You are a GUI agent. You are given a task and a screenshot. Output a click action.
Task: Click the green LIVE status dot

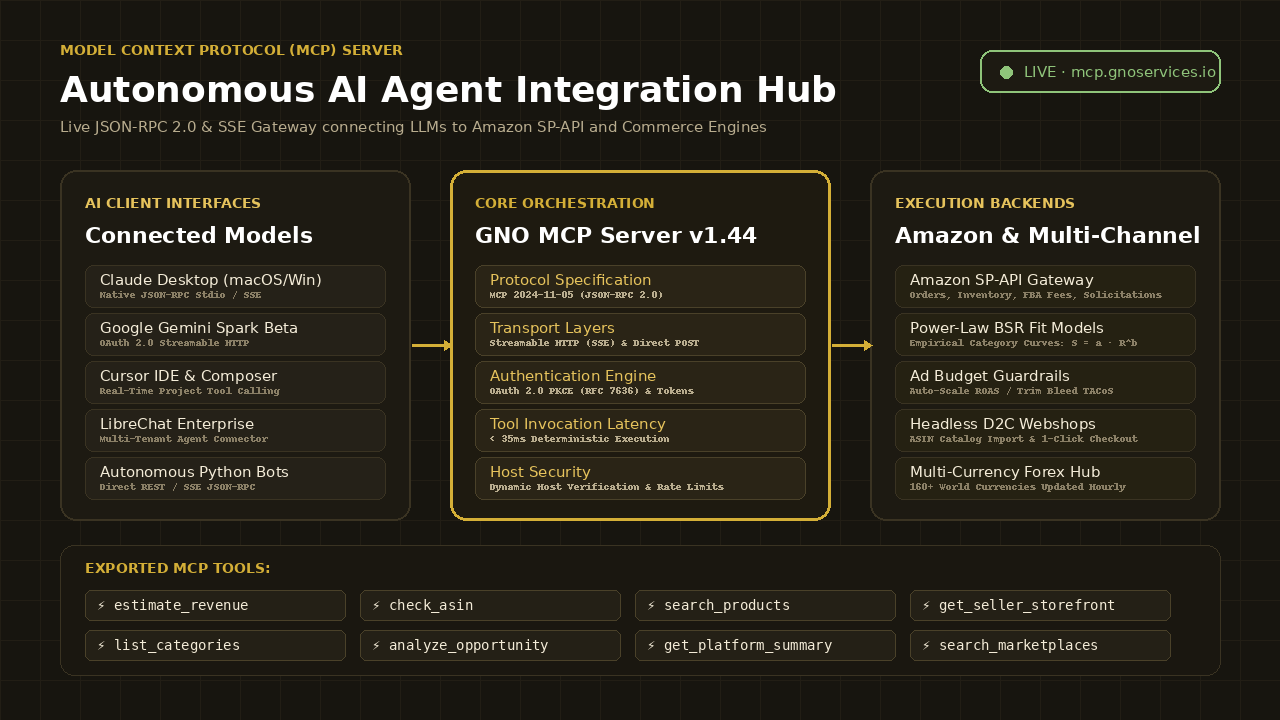[x=1006, y=72]
